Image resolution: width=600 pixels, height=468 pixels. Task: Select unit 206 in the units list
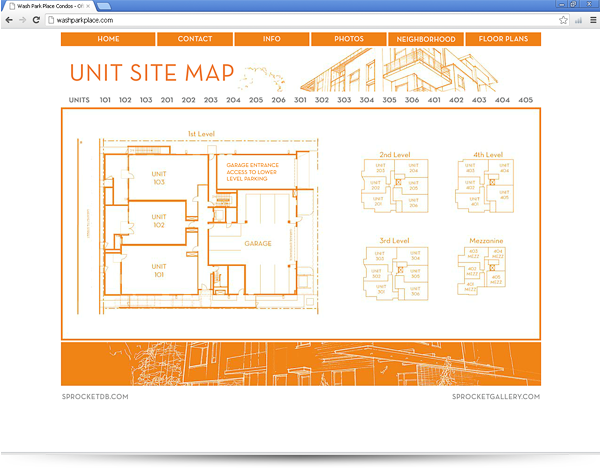(278, 100)
